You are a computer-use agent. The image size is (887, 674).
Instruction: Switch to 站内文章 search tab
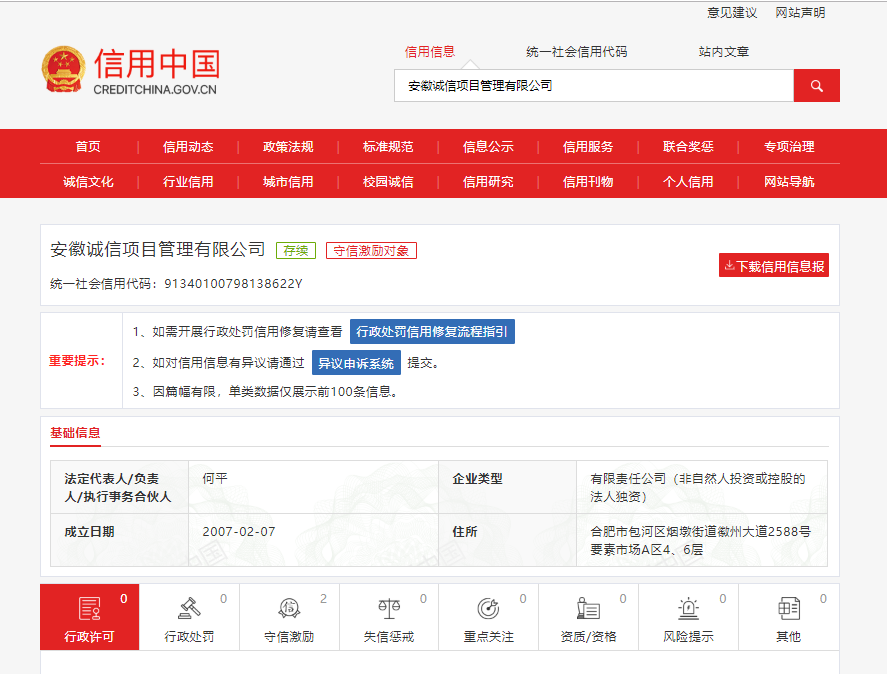(724, 52)
